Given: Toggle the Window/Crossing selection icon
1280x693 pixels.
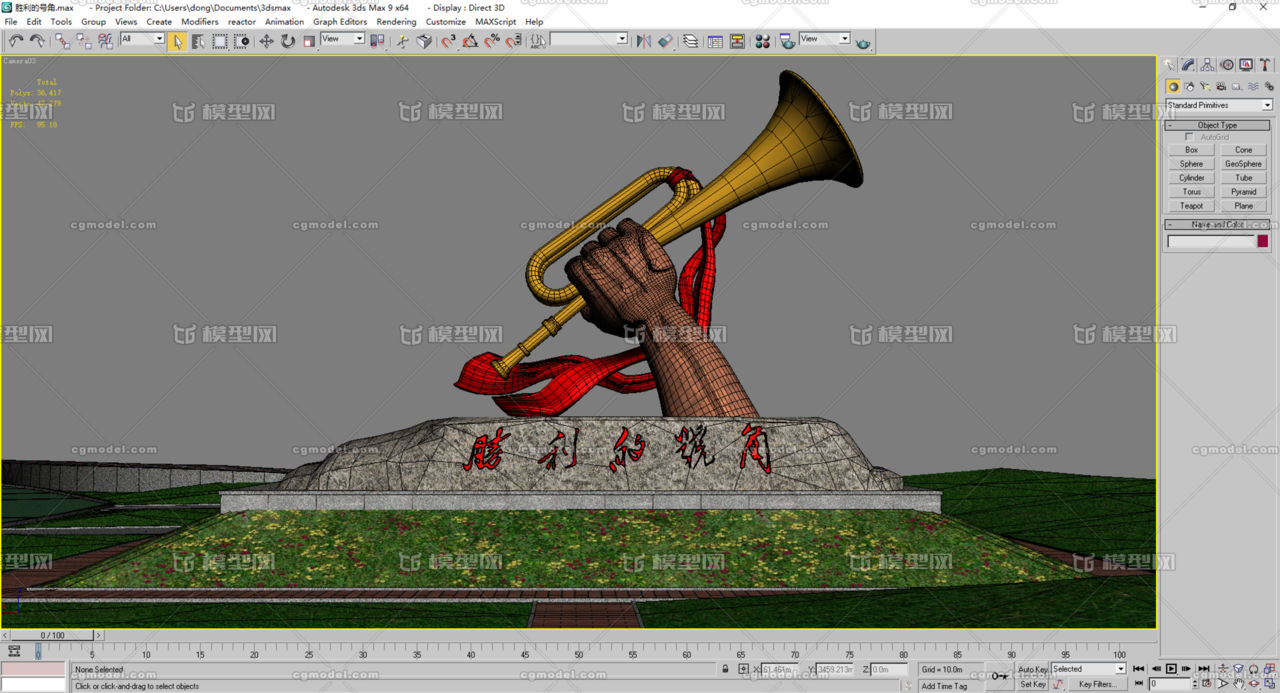Looking at the screenshot, I should tap(241, 41).
